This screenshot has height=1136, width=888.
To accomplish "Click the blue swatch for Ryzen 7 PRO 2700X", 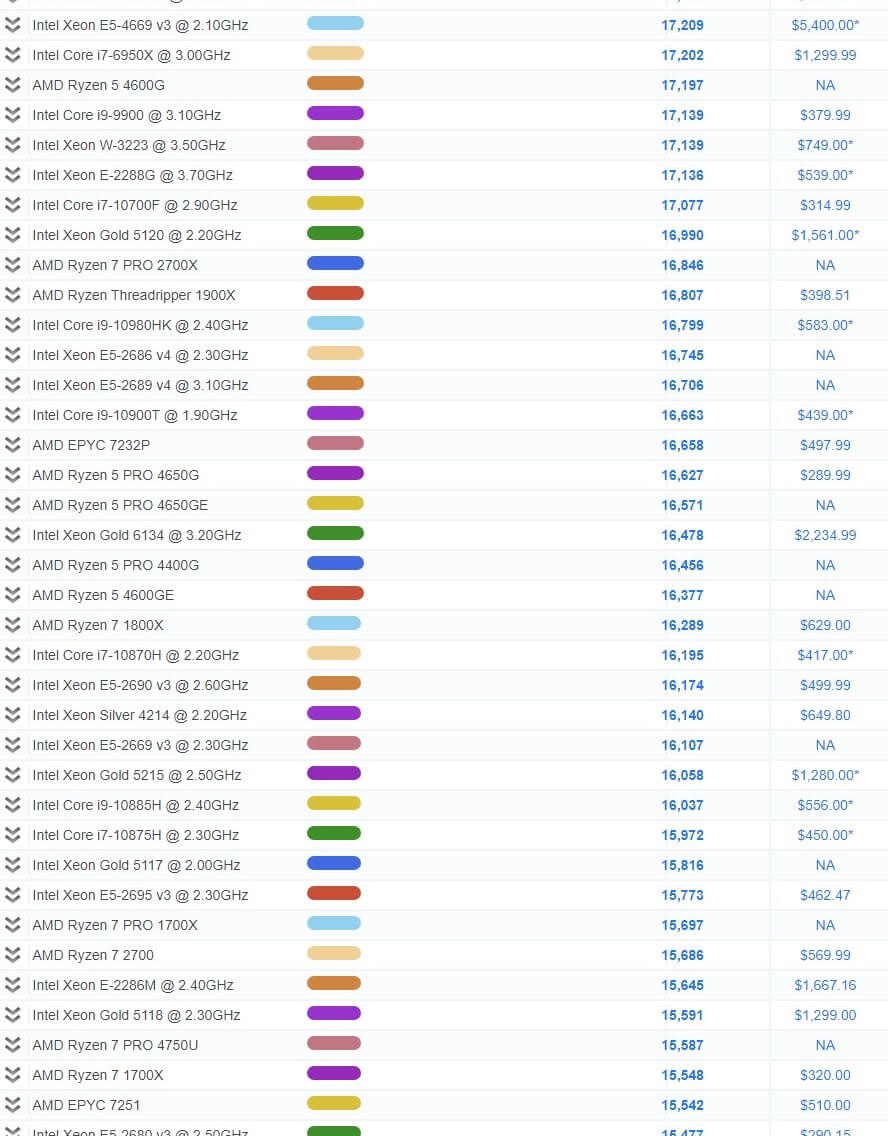I will click(x=335, y=263).
